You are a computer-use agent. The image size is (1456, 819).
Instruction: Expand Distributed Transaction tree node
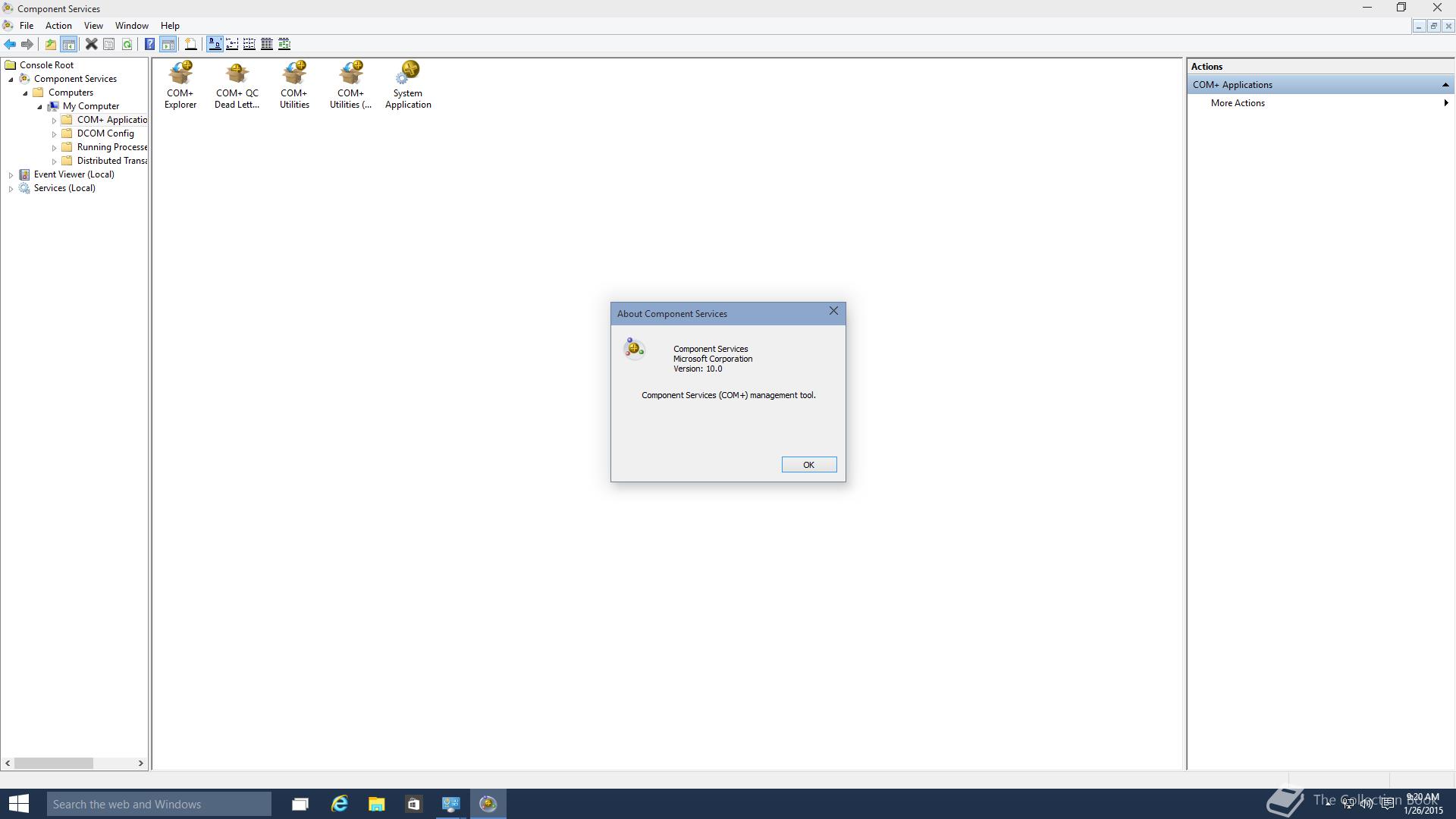coord(54,161)
